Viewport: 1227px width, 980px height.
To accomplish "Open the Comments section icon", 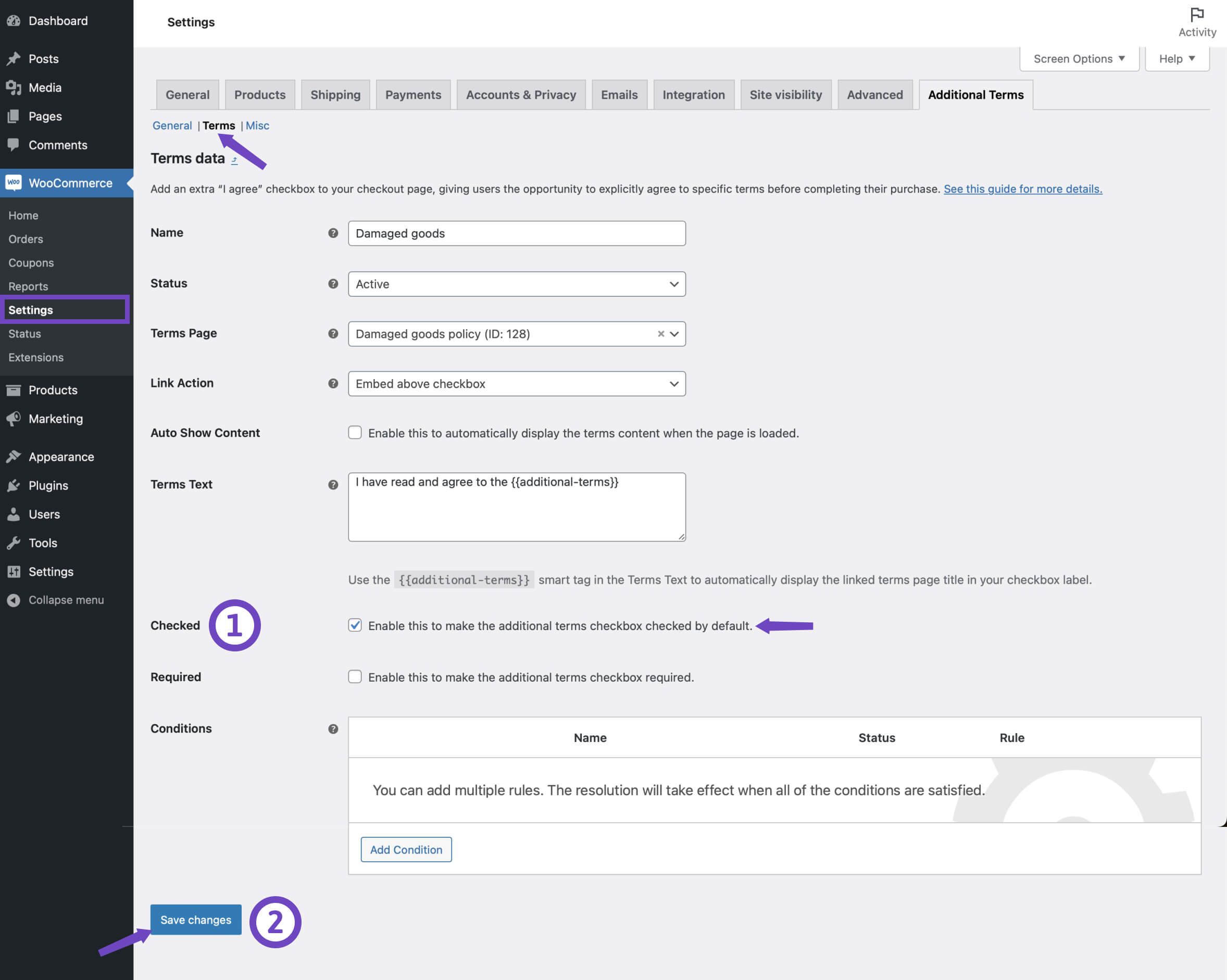I will point(14,145).
